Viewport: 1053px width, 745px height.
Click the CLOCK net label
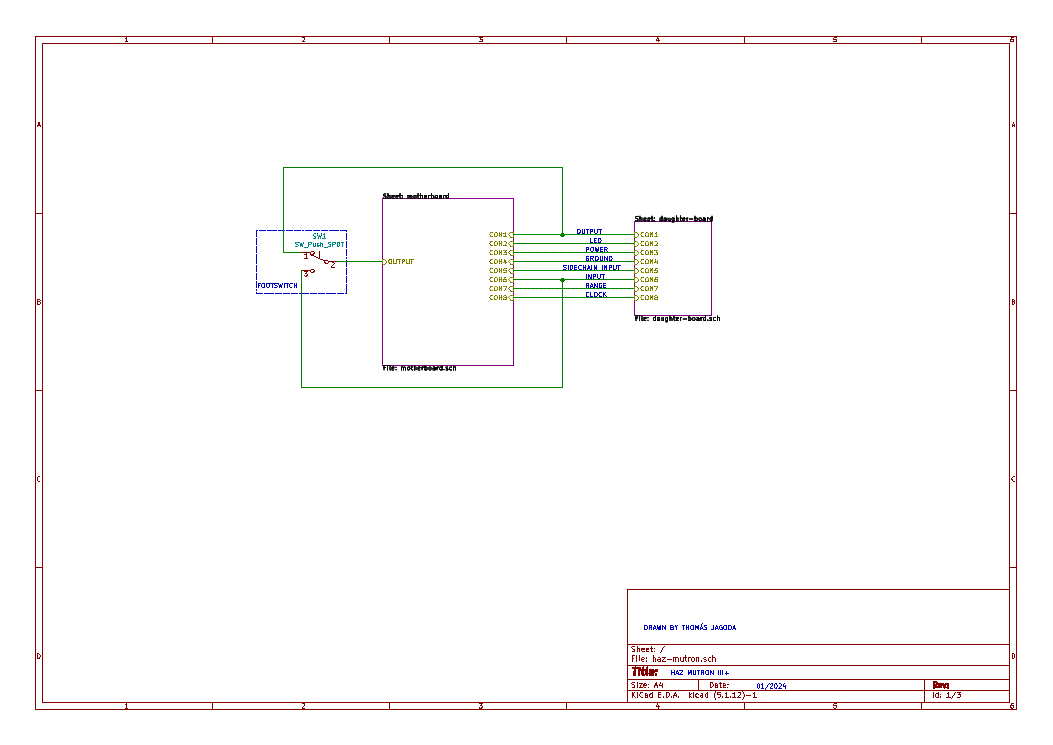596,294
